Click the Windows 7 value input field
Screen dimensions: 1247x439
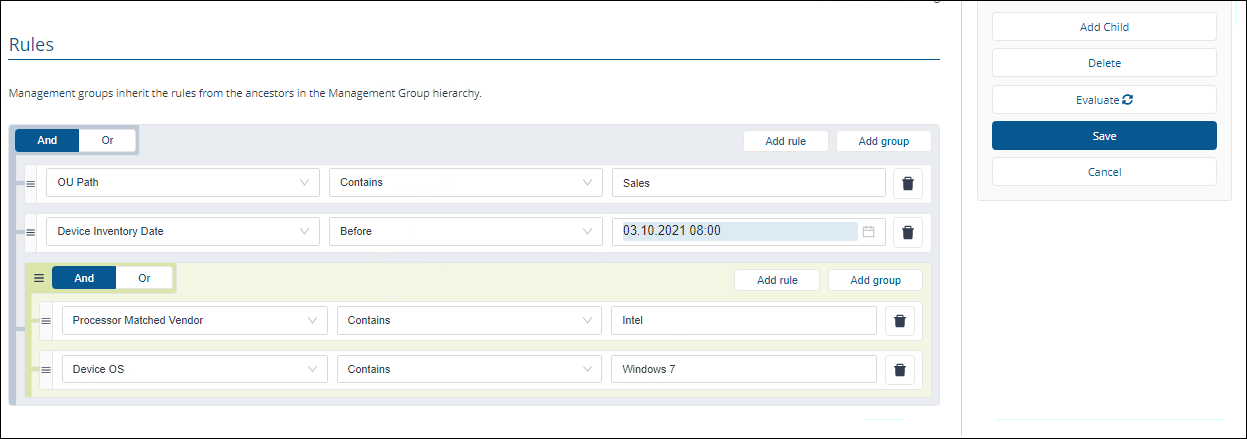pyautogui.click(x=743, y=370)
